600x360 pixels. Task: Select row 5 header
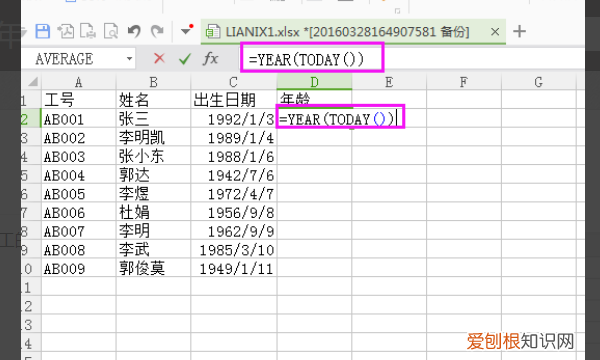pos(31,175)
